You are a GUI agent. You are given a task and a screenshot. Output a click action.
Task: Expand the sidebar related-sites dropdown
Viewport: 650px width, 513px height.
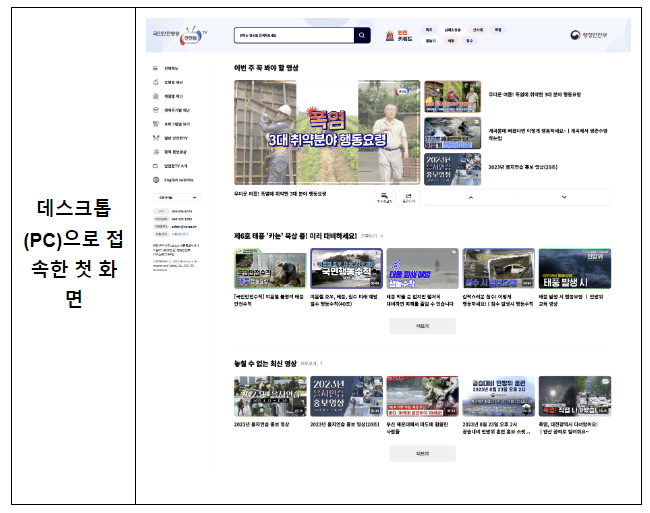pos(177,198)
